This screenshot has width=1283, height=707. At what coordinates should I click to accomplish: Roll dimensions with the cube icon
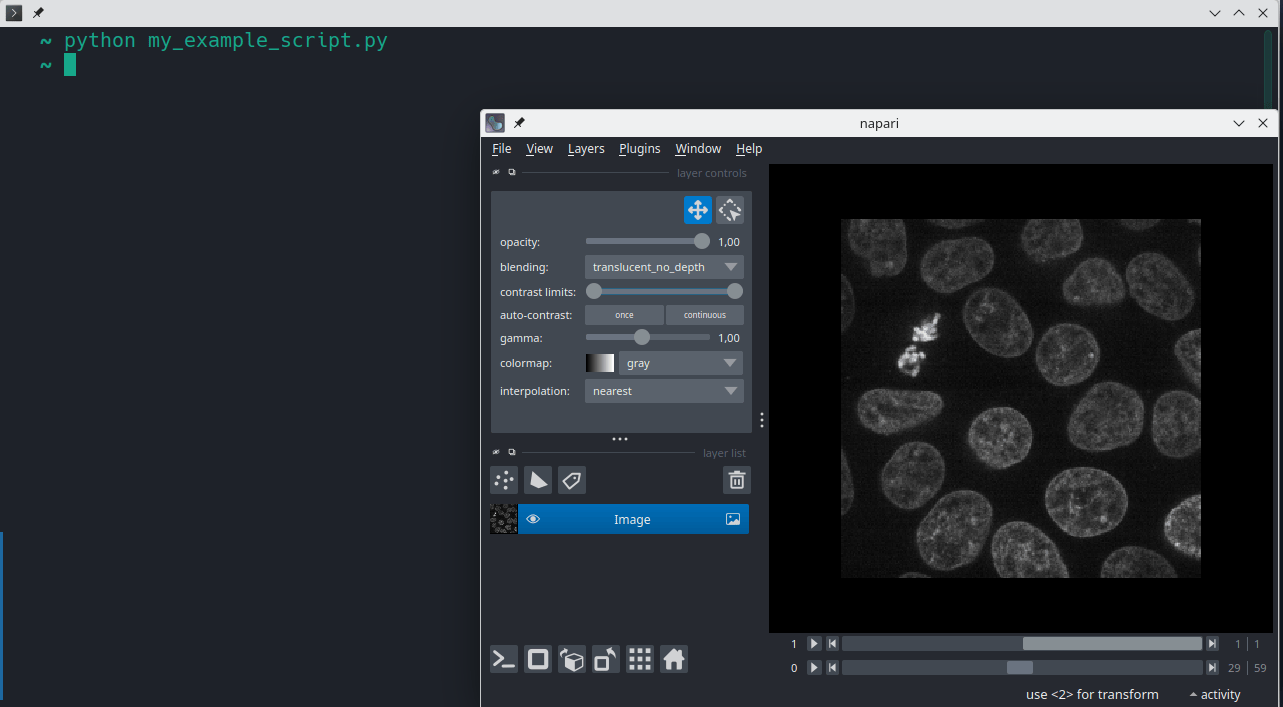[571, 659]
